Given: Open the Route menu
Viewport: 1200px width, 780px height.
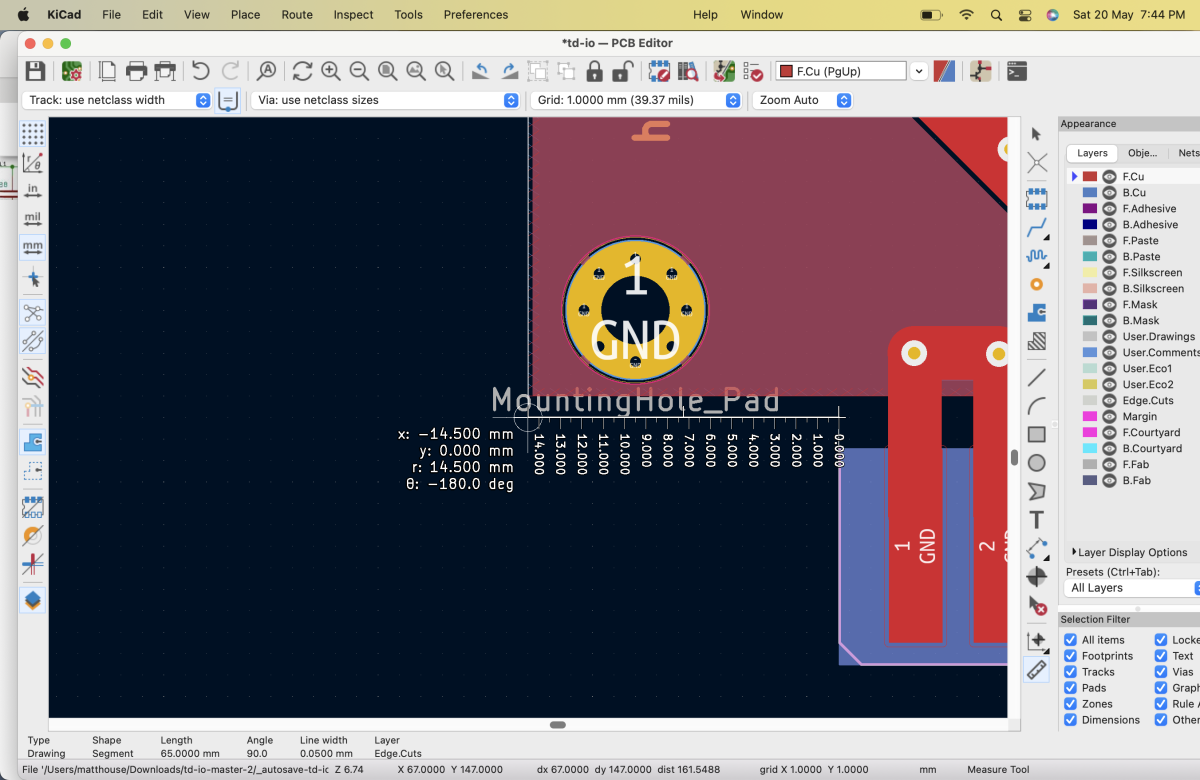Looking at the screenshot, I should [297, 15].
